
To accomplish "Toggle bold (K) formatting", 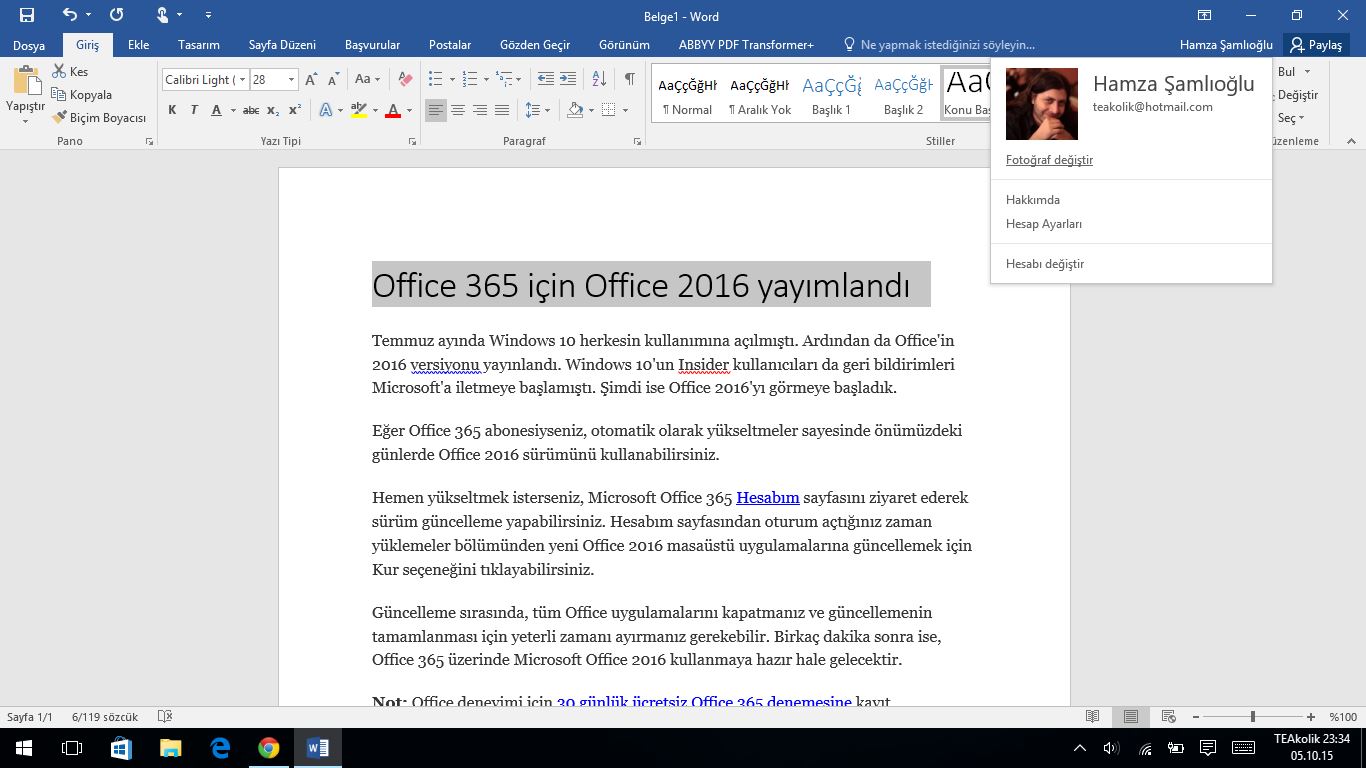I will (172, 110).
